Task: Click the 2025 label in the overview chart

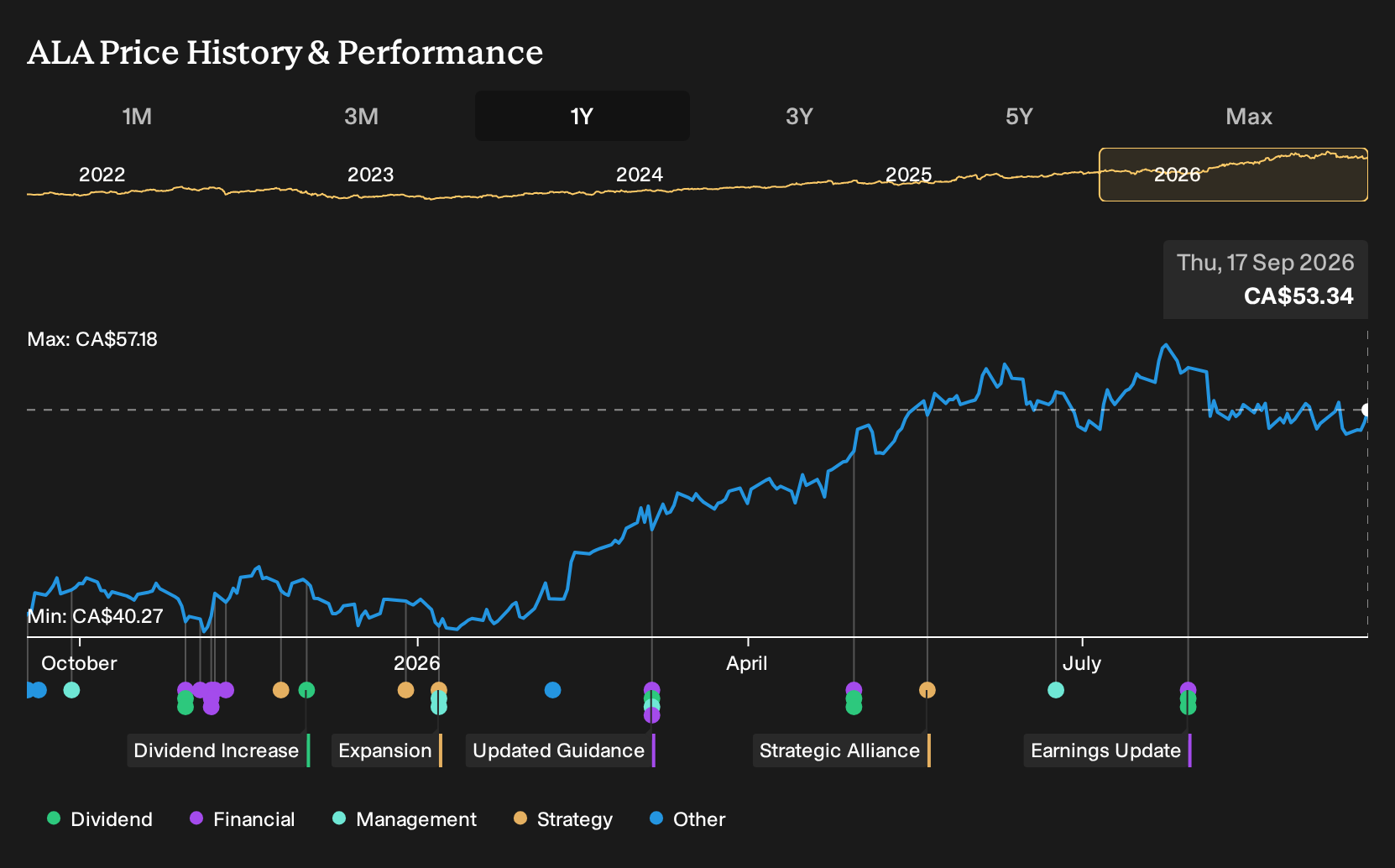Action: [x=909, y=175]
